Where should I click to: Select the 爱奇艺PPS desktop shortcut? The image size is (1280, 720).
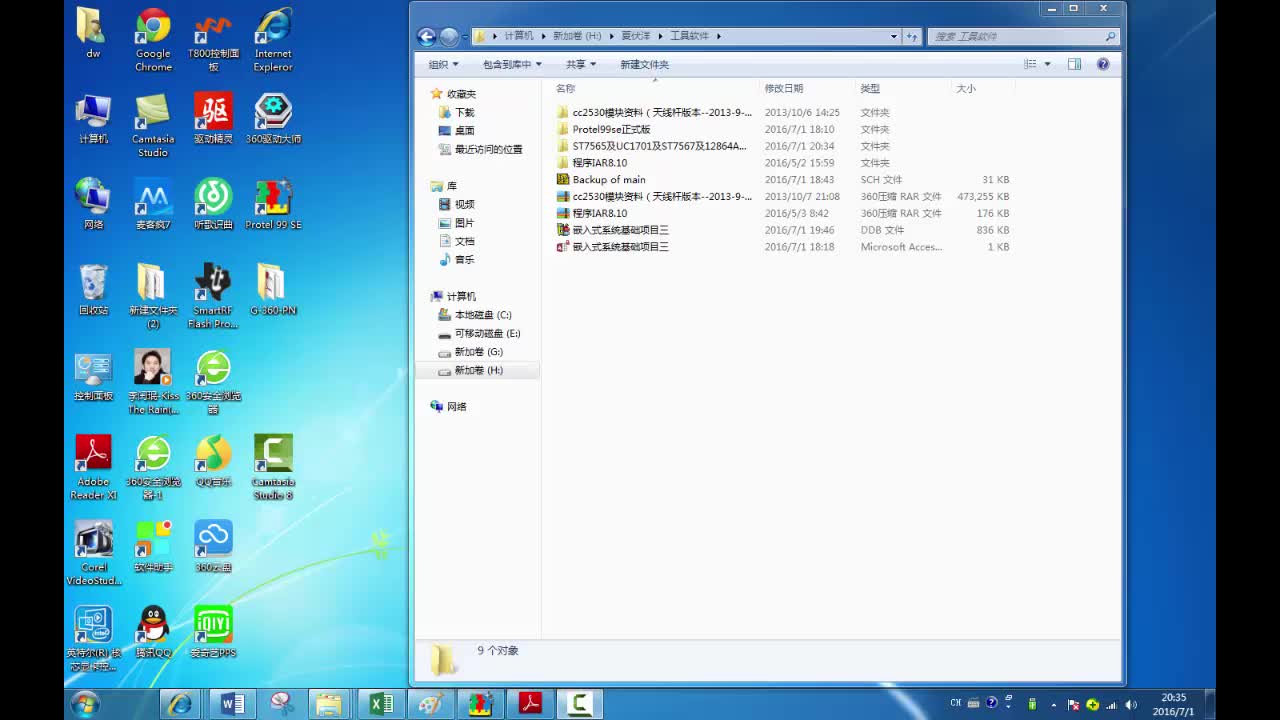click(x=213, y=632)
